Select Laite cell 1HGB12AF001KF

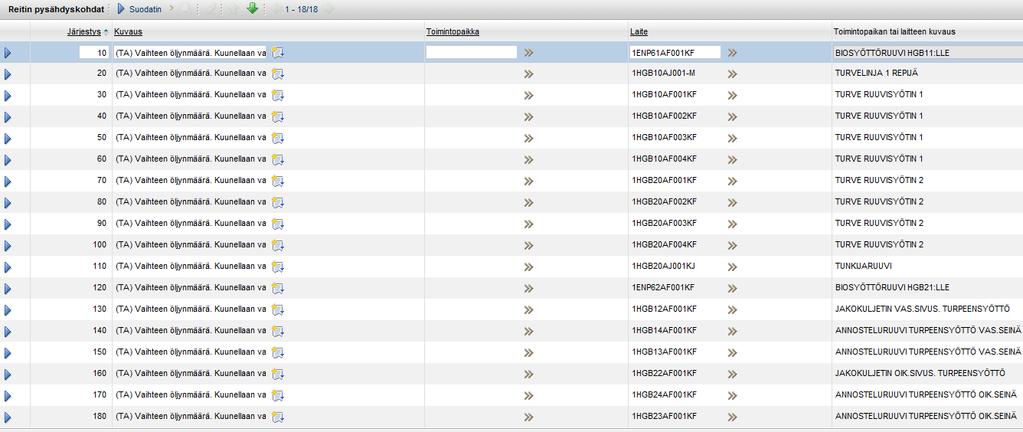[x=664, y=309]
